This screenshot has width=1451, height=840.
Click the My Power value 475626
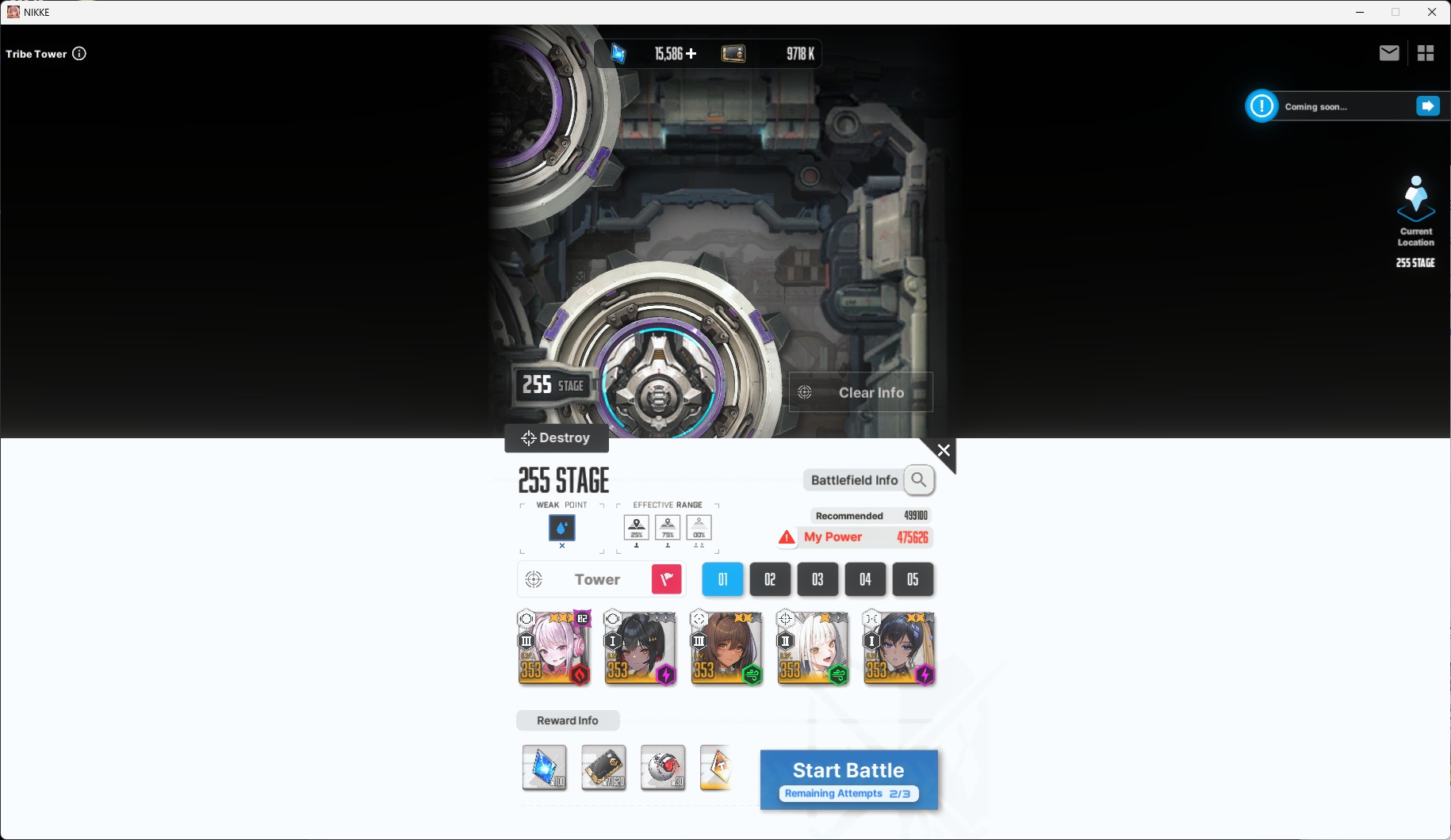click(x=913, y=537)
